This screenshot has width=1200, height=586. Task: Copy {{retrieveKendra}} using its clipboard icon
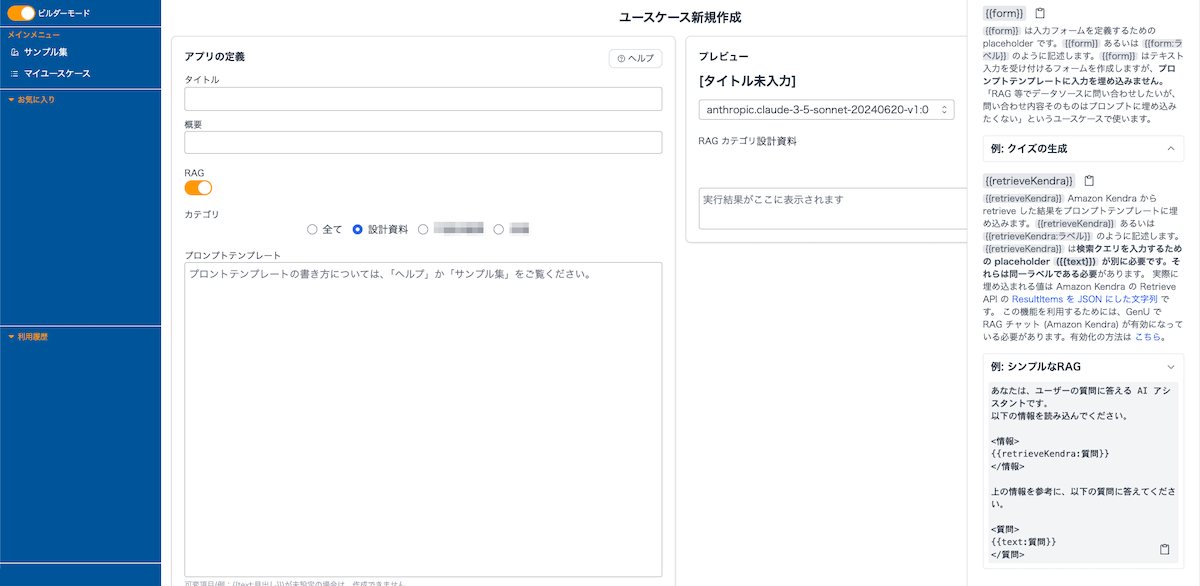(1089, 180)
